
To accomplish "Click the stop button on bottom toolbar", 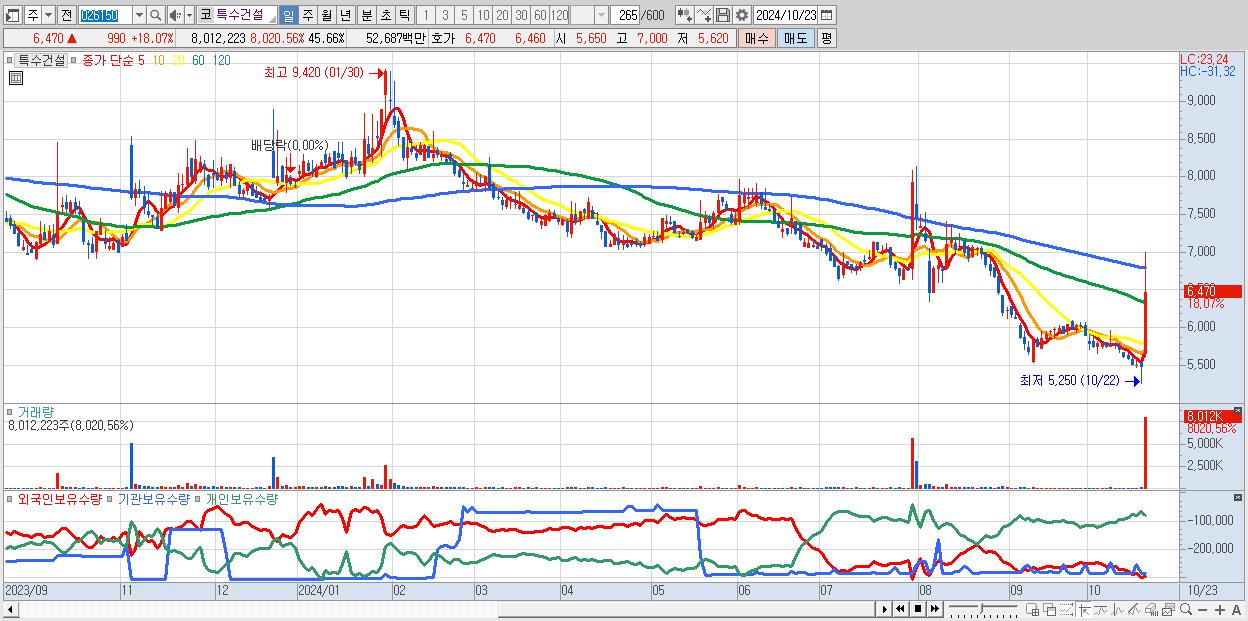I will tap(917, 609).
